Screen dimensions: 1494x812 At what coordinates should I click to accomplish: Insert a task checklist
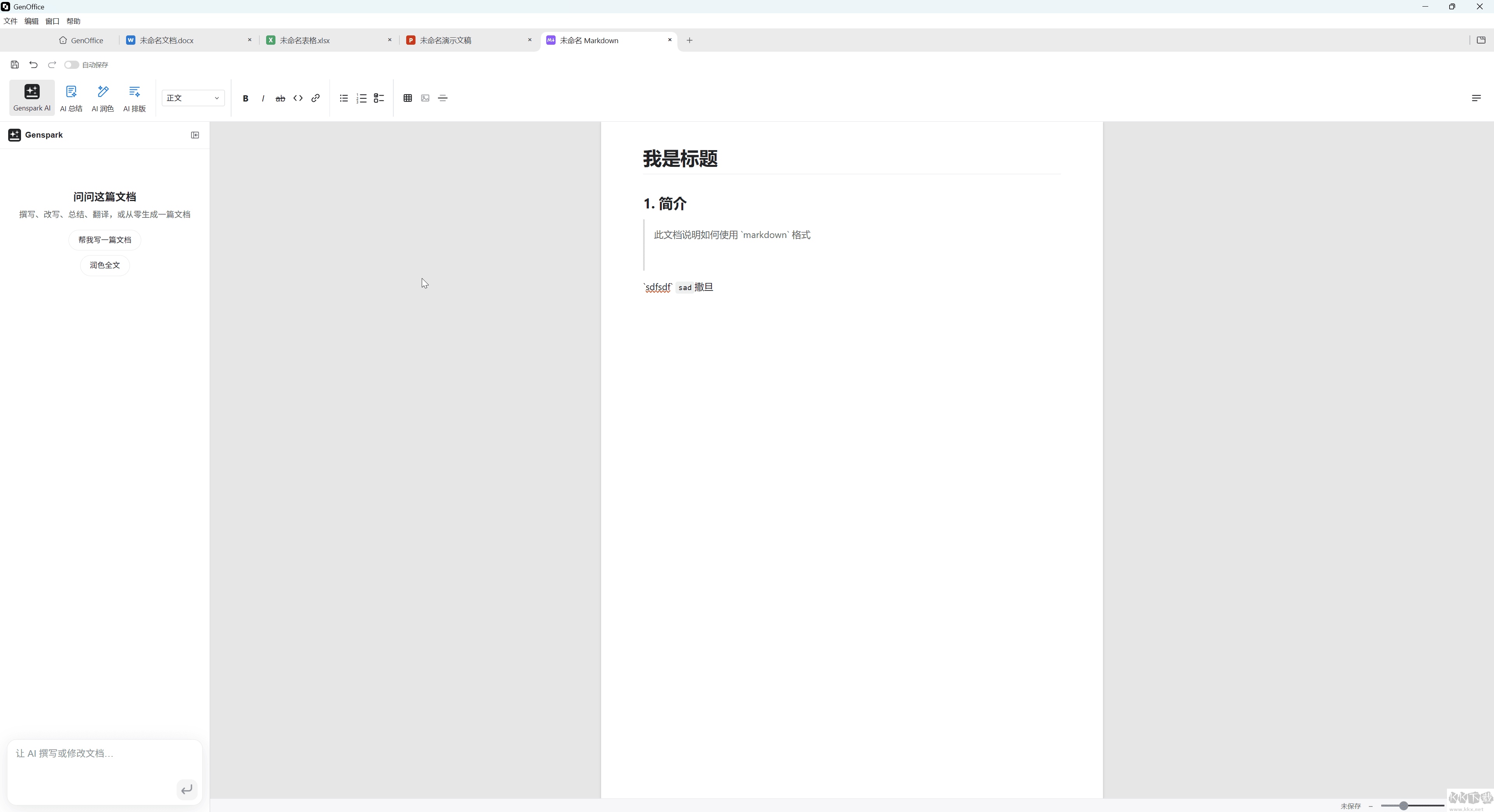(x=379, y=98)
